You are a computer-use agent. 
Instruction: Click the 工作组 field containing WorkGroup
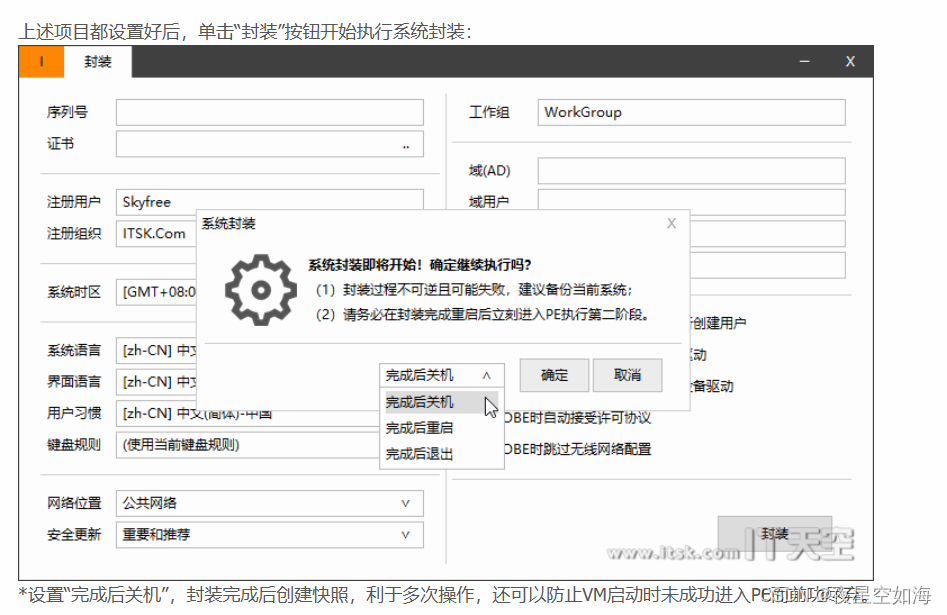pyautogui.click(x=691, y=112)
